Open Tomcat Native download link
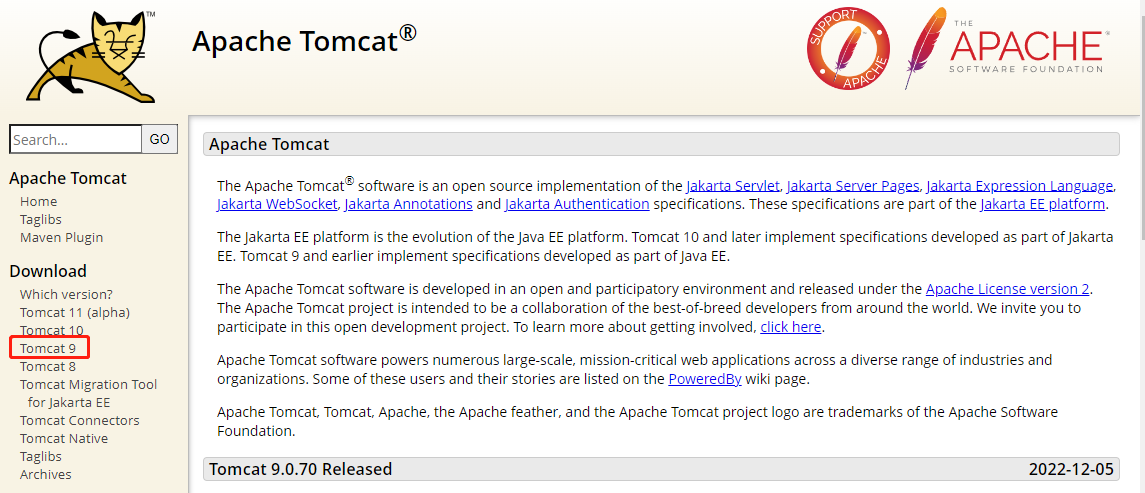 tap(64, 438)
